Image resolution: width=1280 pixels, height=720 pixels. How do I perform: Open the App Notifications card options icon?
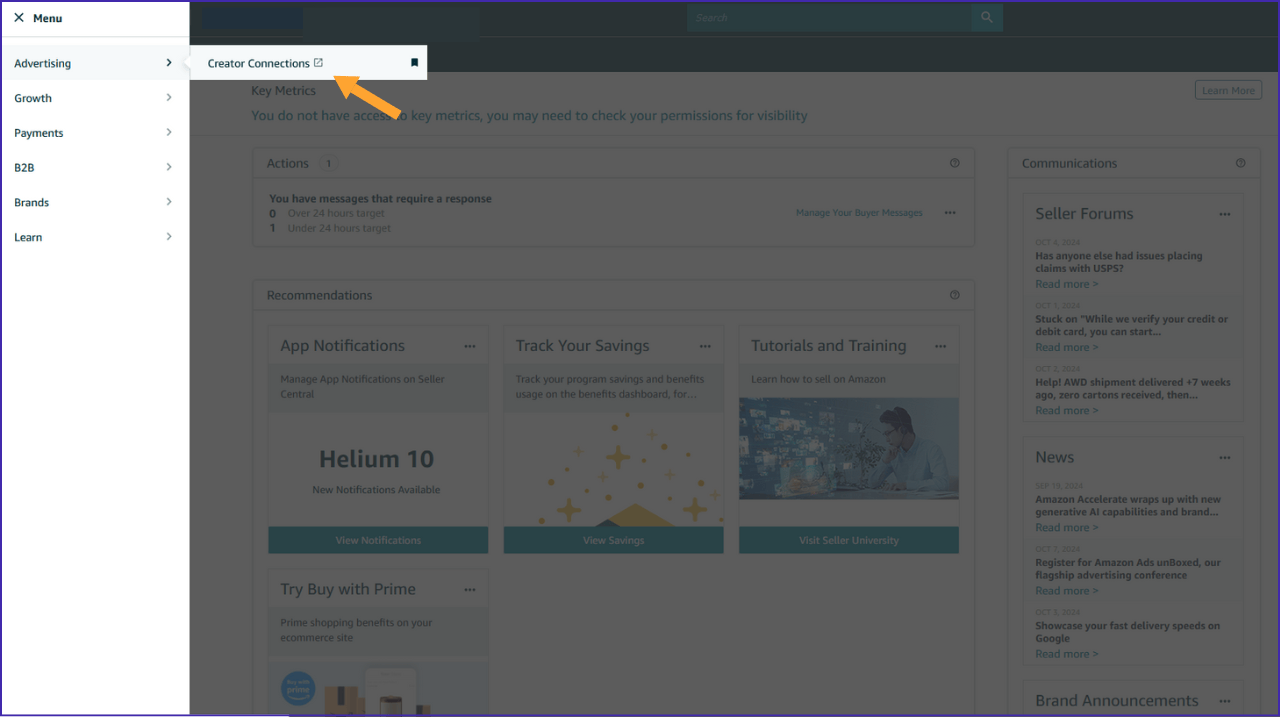pos(470,345)
